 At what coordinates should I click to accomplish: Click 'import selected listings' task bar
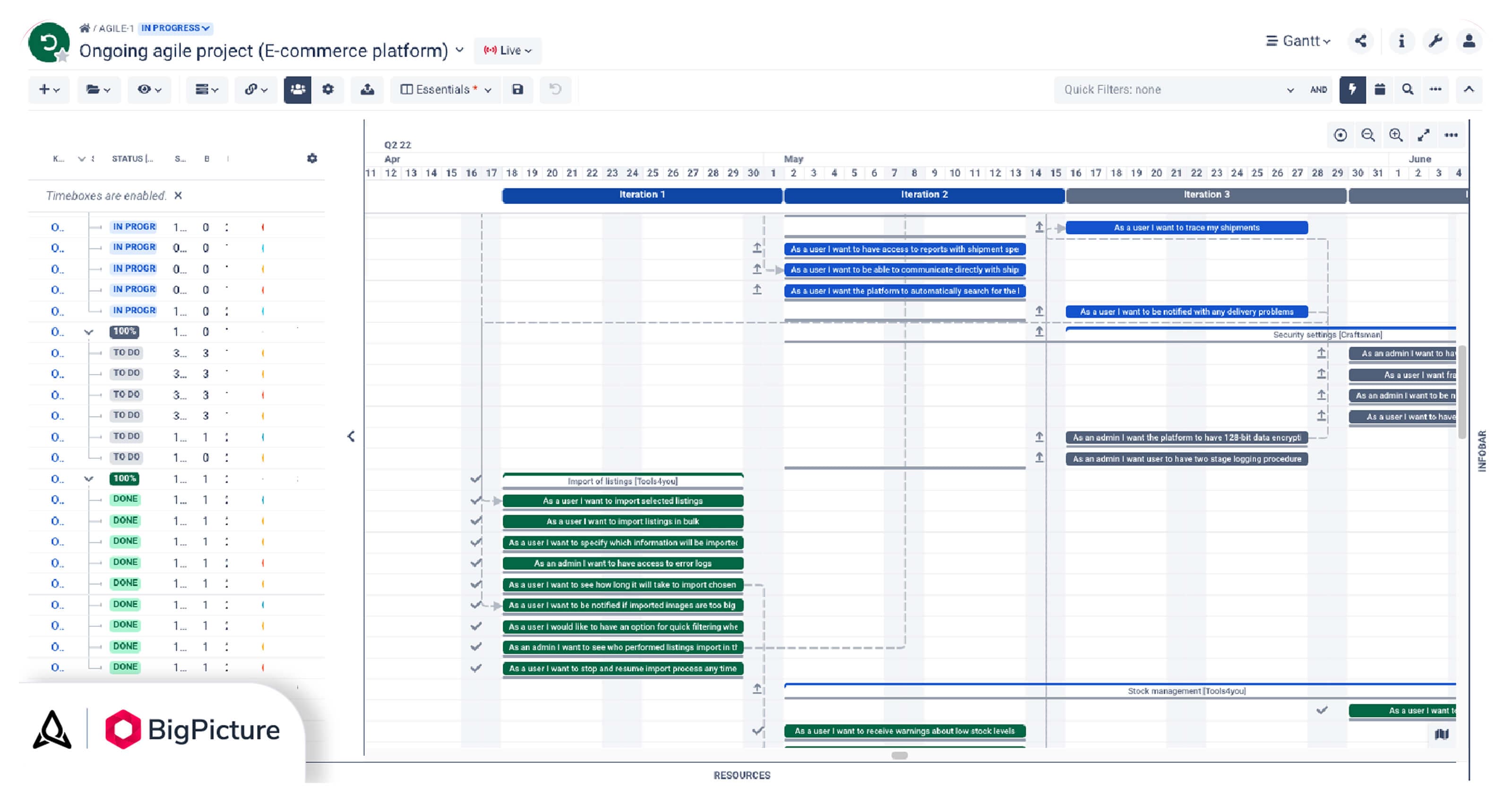pyautogui.click(x=623, y=501)
